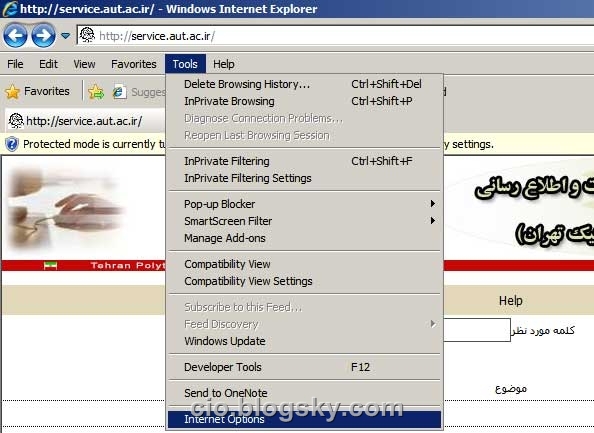Click the Forward navigation arrow button
This screenshot has width=594, height=433.
tap(43, 36)
